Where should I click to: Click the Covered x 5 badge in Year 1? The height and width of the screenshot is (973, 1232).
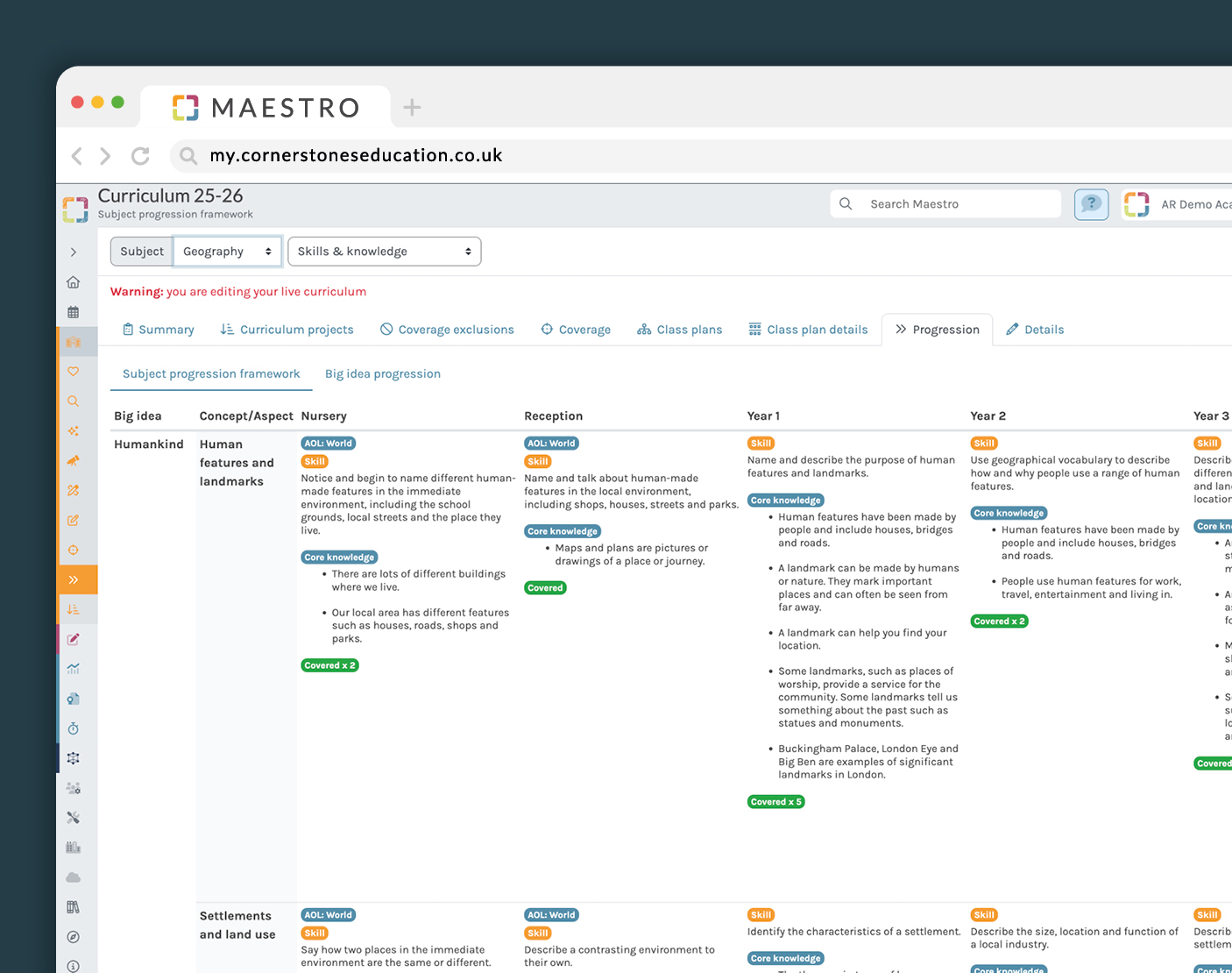pyautogui.click(x=775, y=802)
